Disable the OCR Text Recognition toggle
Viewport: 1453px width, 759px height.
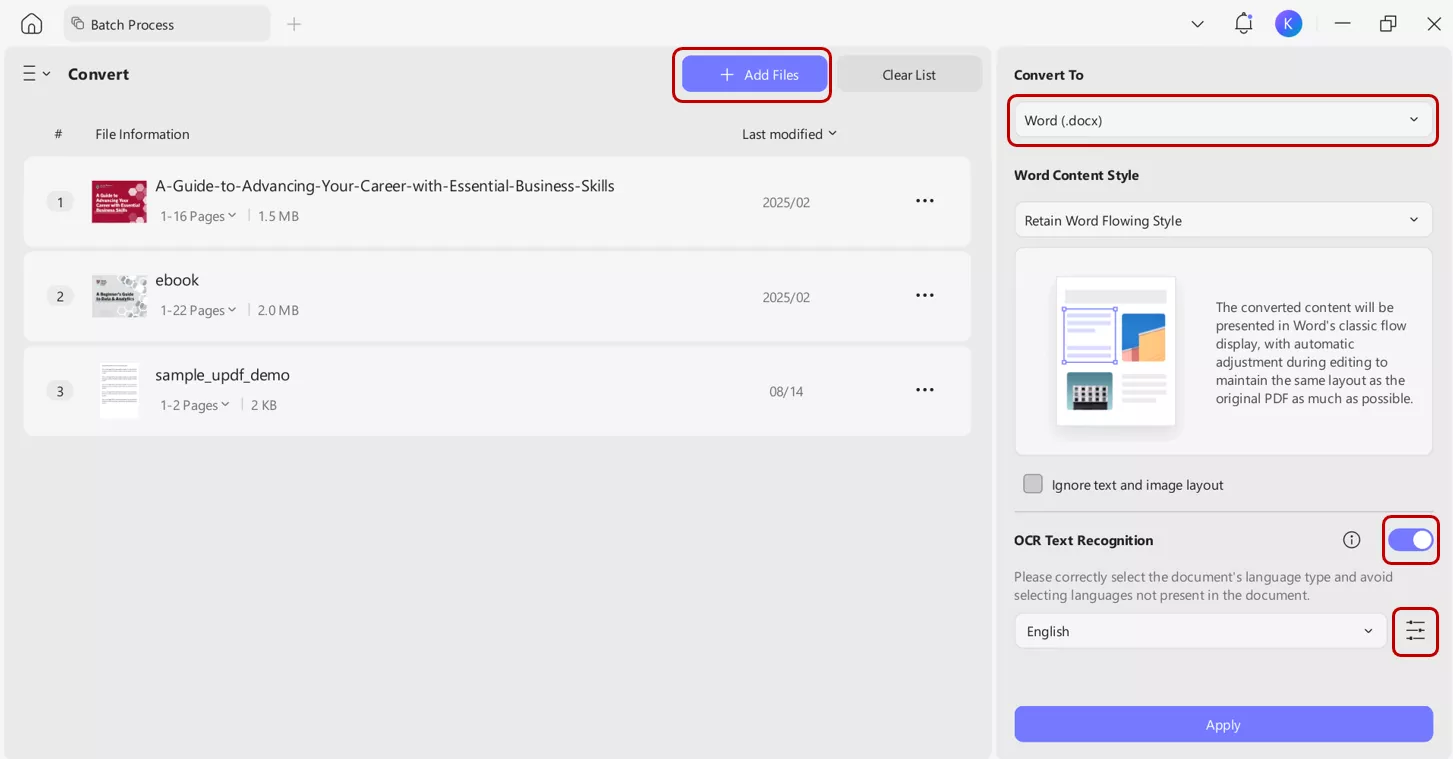click(x=1411, y=540)
